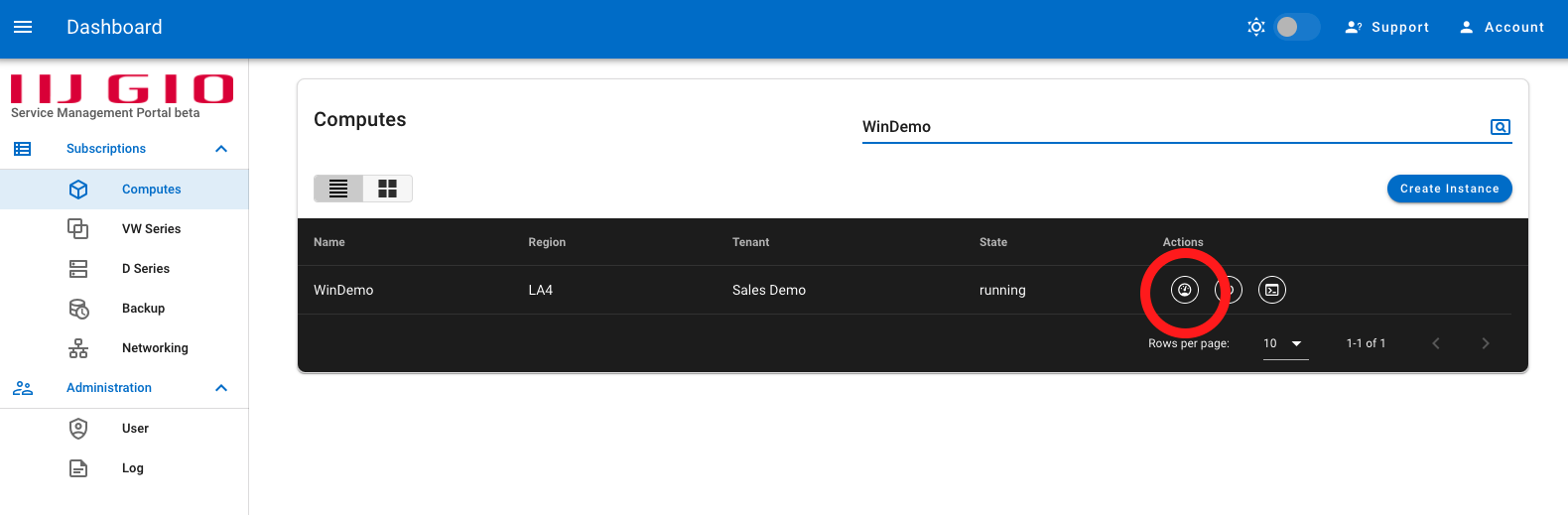Open the Account menu
This screenshot has height=515, width=1568.
(1502, 27)
